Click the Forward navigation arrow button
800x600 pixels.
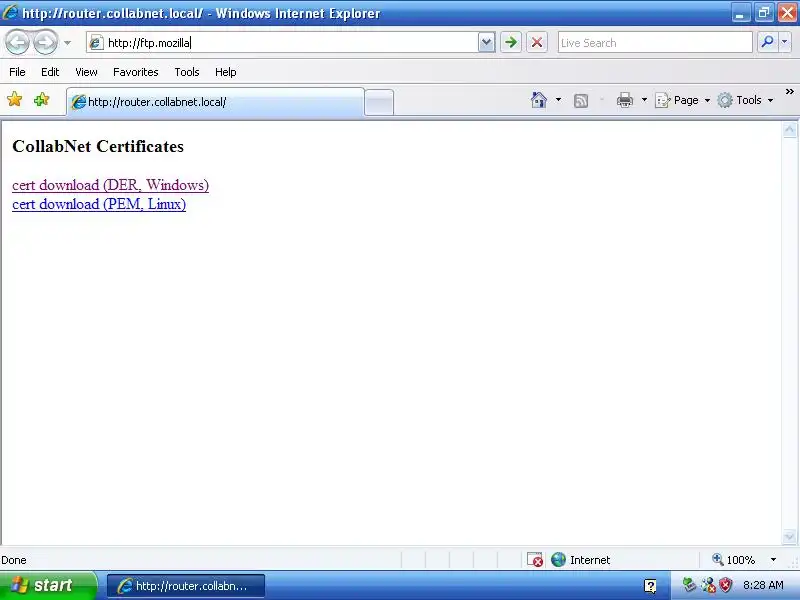(x=45, y=43)
